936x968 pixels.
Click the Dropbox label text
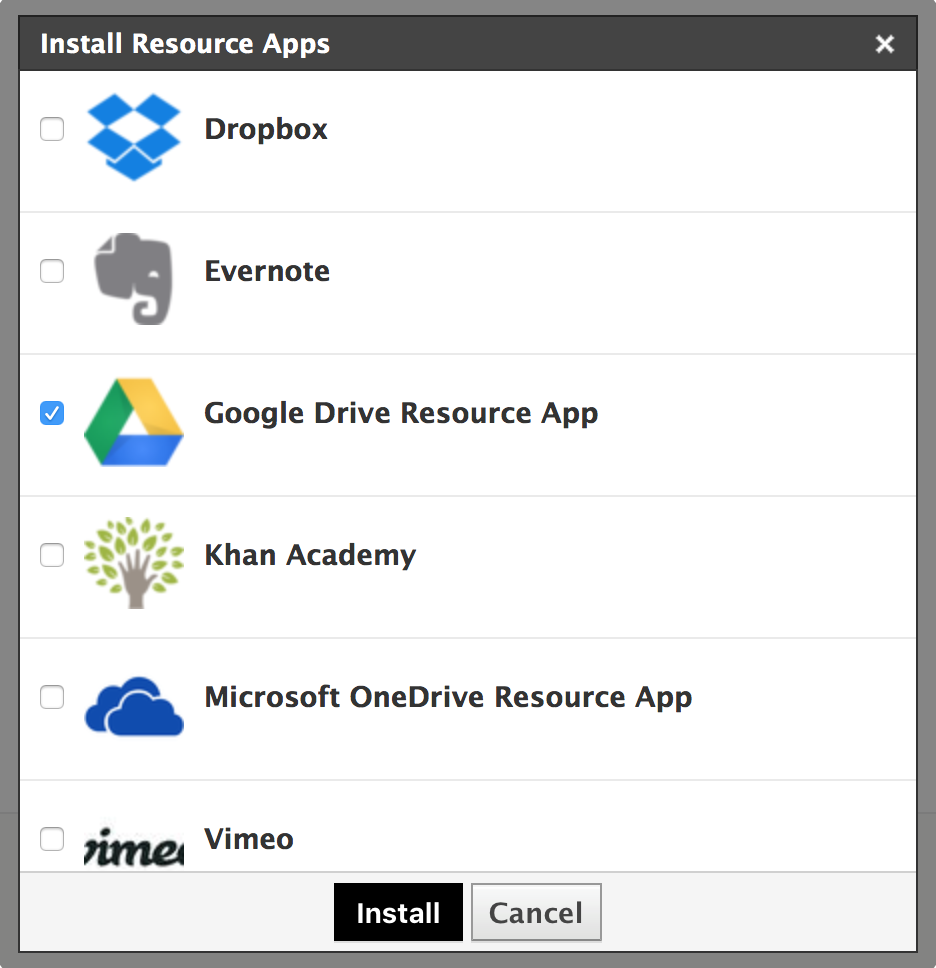[265, 130]
